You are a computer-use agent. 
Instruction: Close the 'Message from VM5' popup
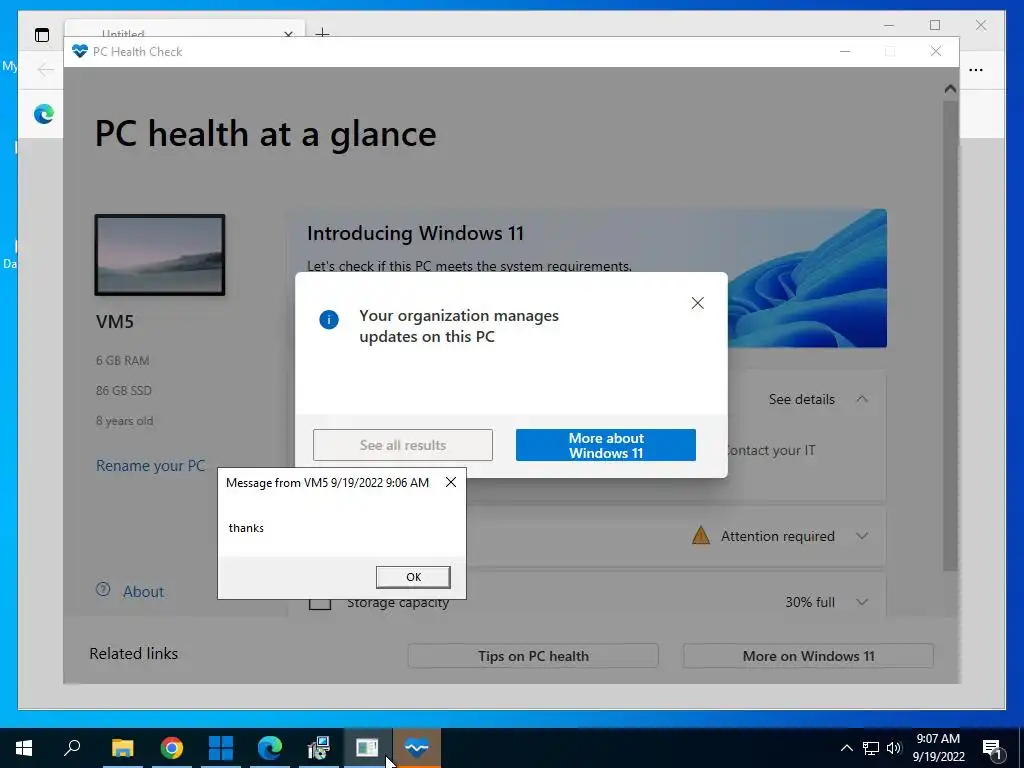point(451,482)
